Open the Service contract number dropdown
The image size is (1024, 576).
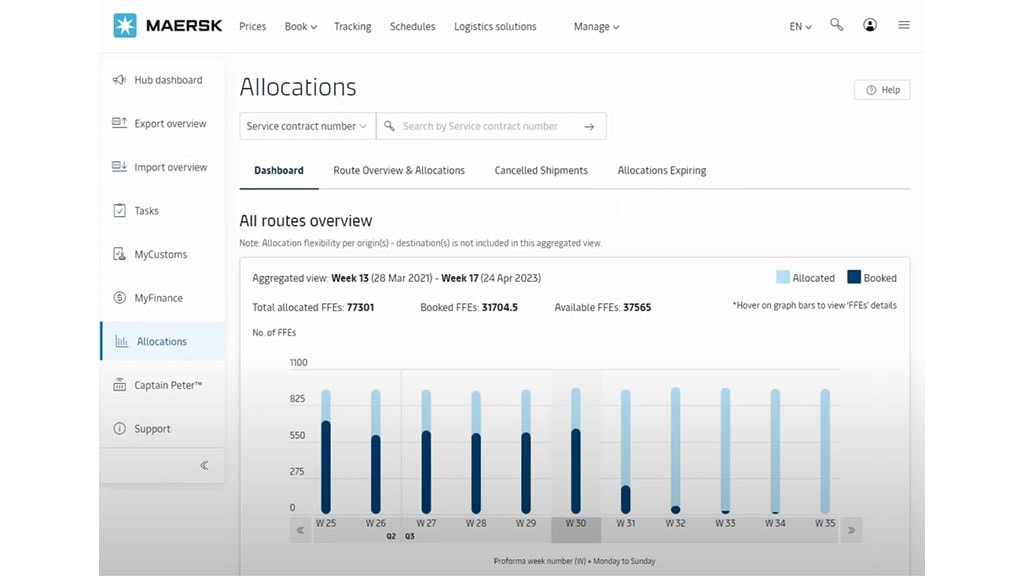pos(305,125)
